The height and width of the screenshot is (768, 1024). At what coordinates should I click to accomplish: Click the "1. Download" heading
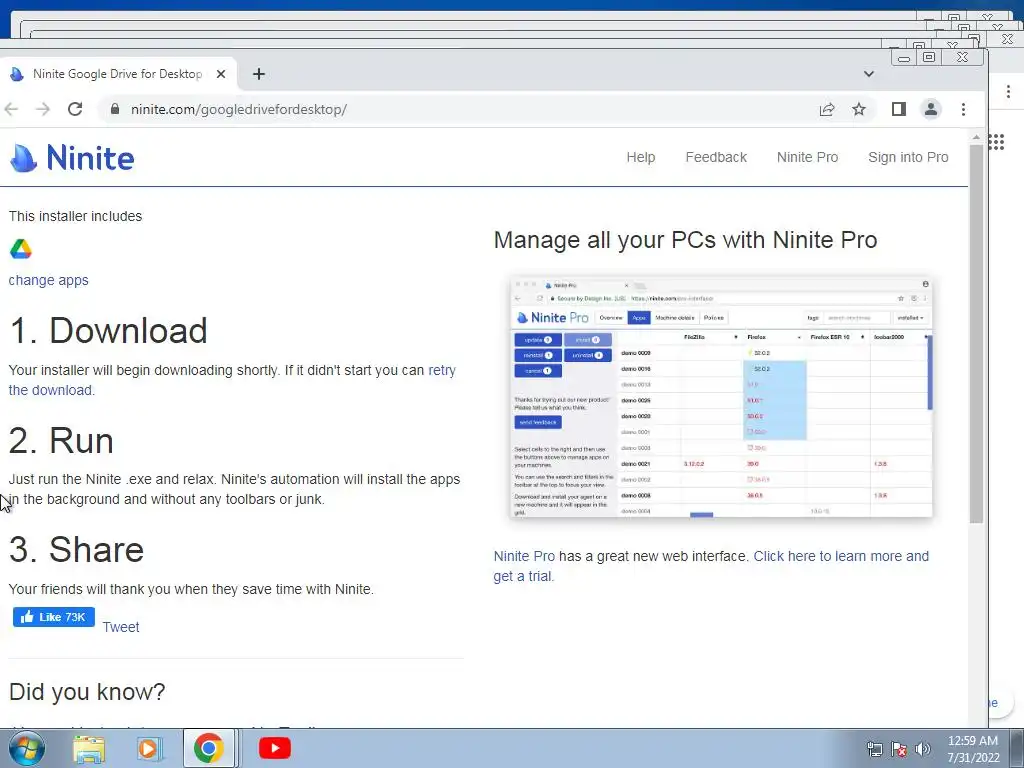click(x=108, y=330)
